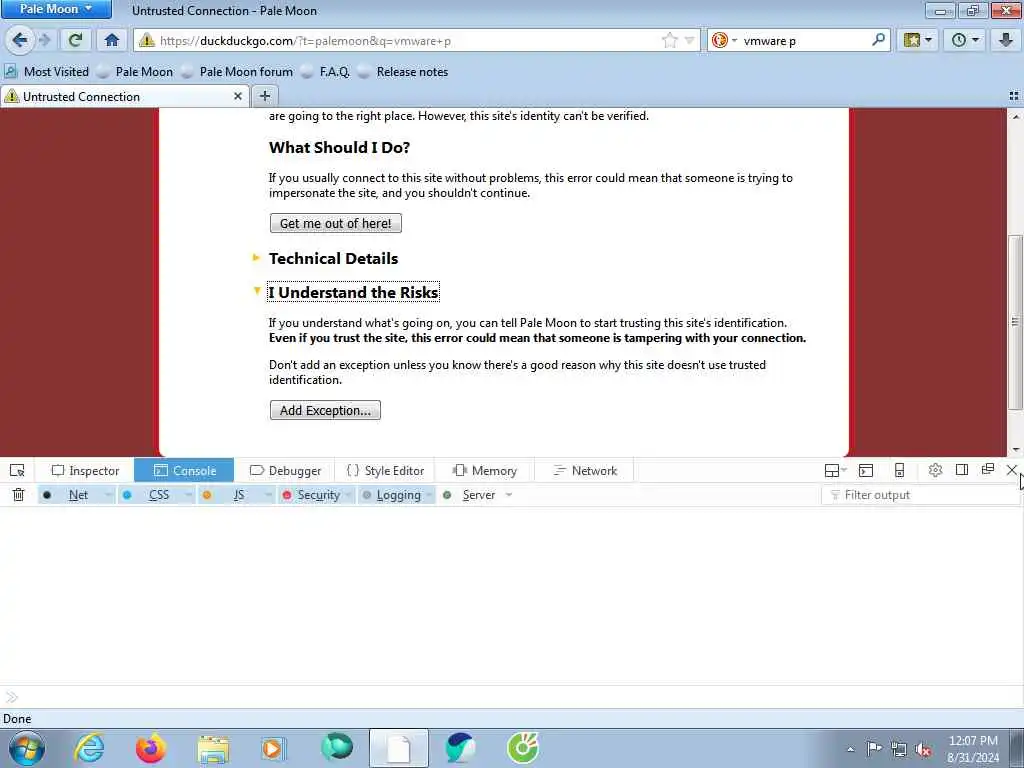Open the Windows Start menu
Viewport: 1024px width, 768px height.
(x=26, y=748)
